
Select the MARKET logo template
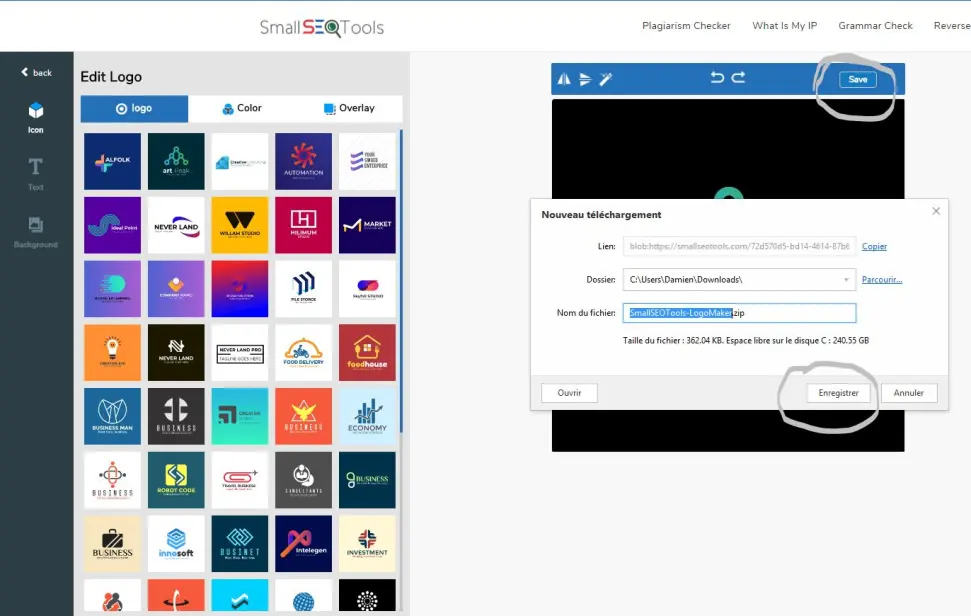[x=367, y=225]
